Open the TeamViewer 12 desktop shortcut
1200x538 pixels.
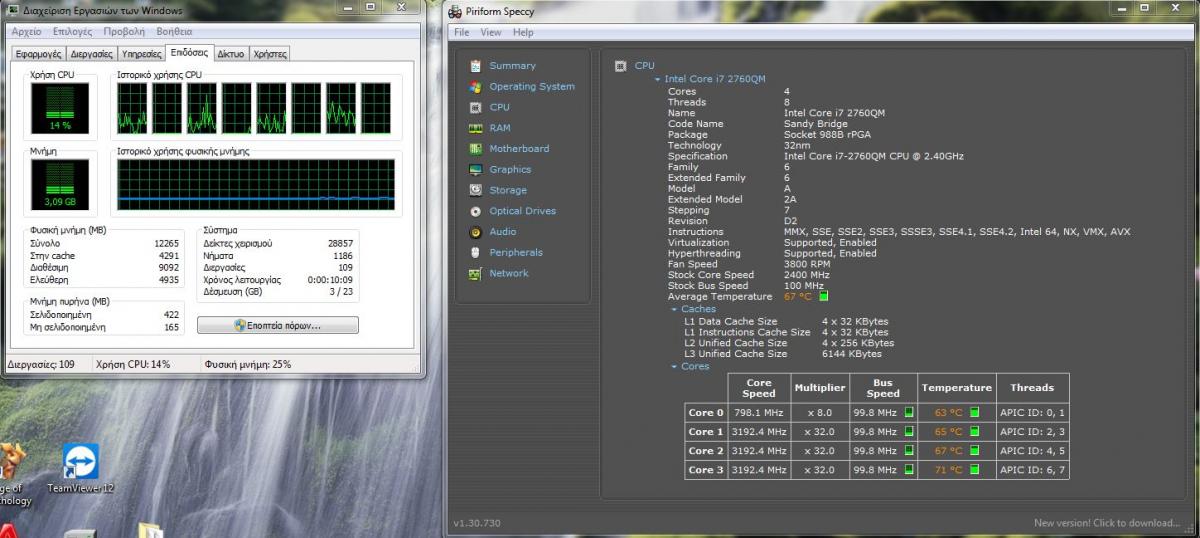[80, 468]
